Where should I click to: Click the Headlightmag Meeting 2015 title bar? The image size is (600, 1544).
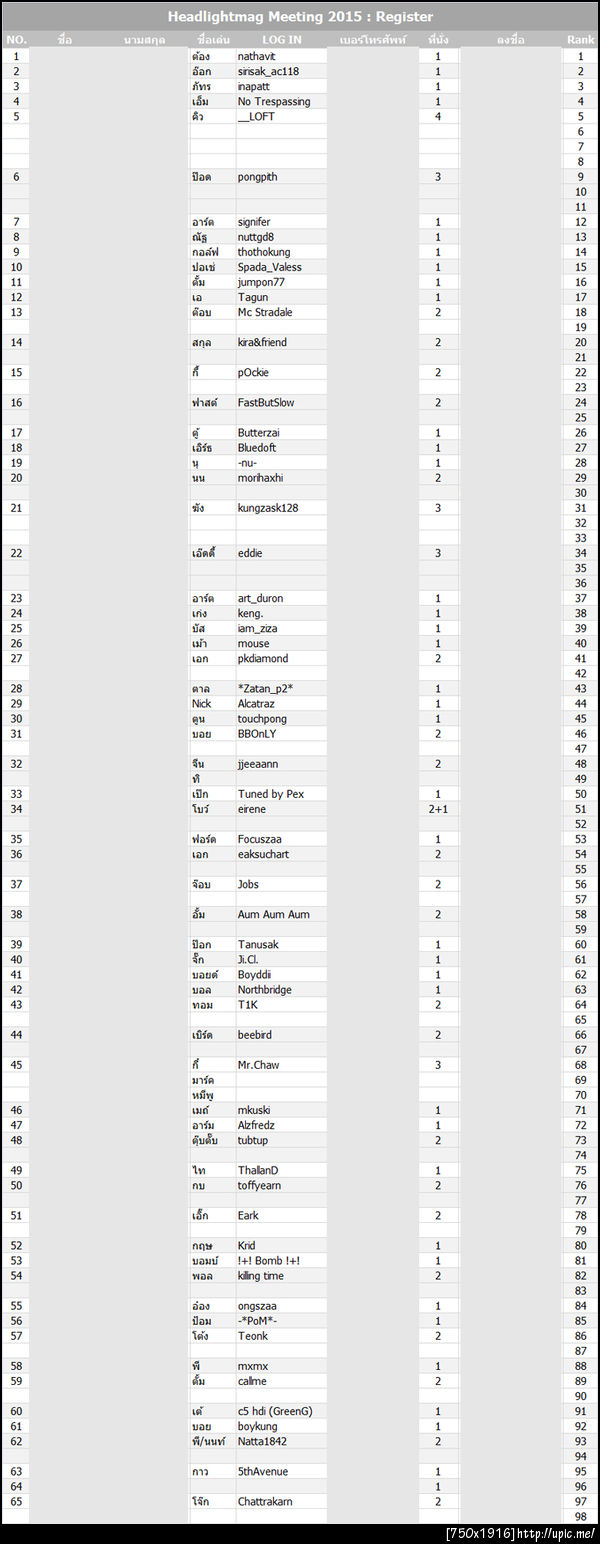(x=300, y=17)
